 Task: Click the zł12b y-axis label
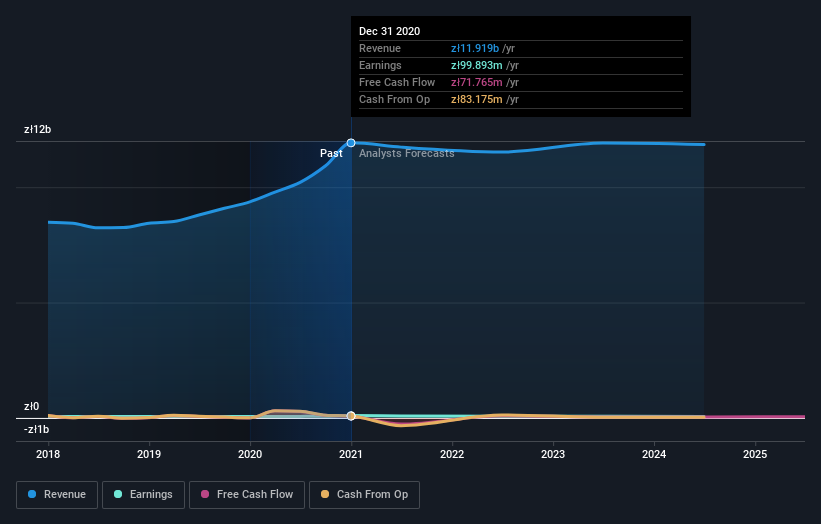click(x=38, y=129)
